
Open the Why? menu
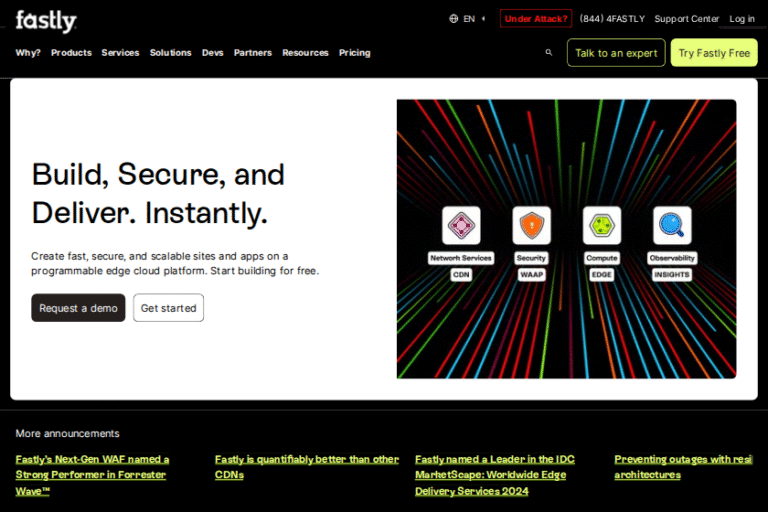(28, 52)
